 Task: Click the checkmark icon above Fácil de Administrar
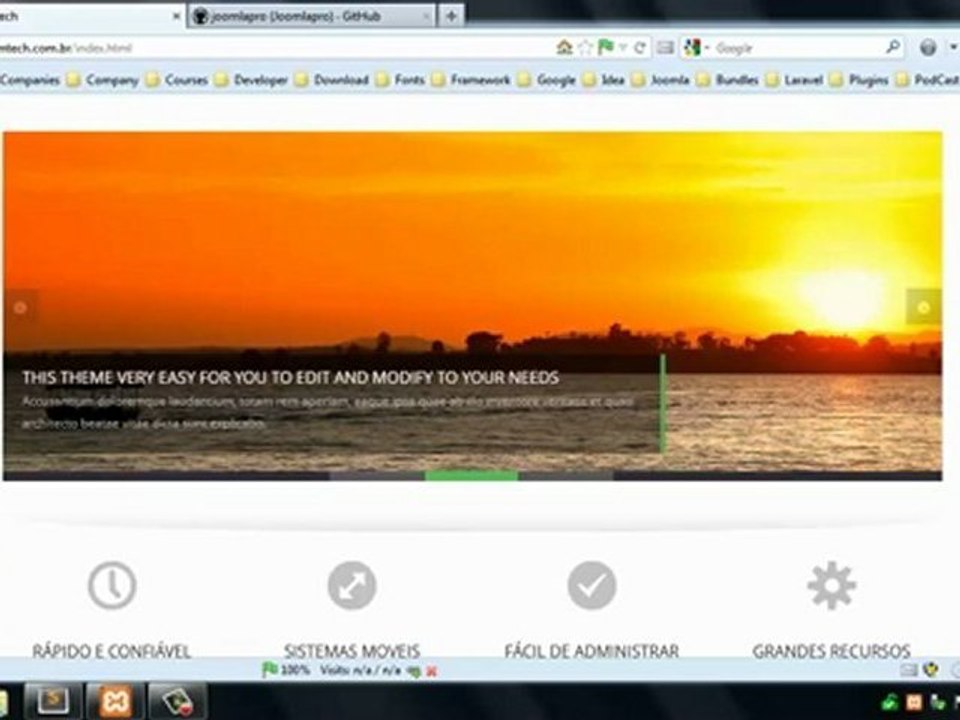[591, 585]
